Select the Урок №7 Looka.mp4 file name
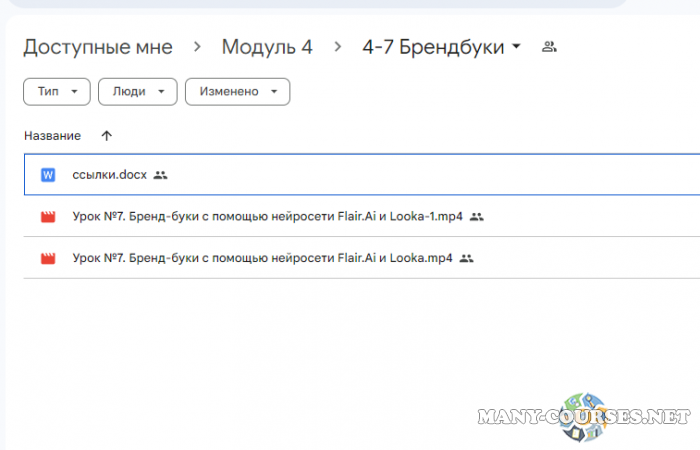700x450 pixels. click(262, 258)
